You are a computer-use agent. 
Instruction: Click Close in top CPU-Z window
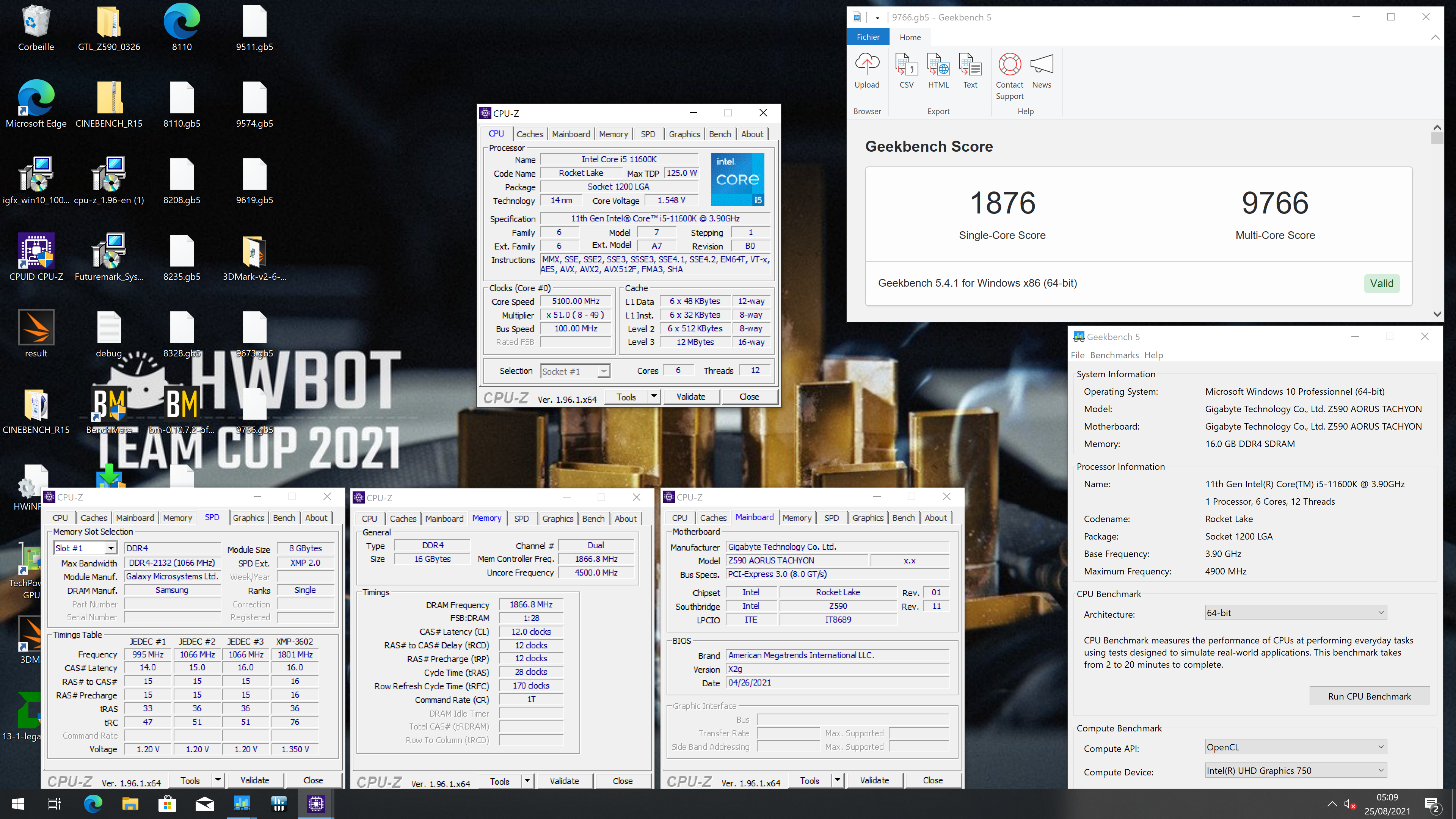point(749,396)
